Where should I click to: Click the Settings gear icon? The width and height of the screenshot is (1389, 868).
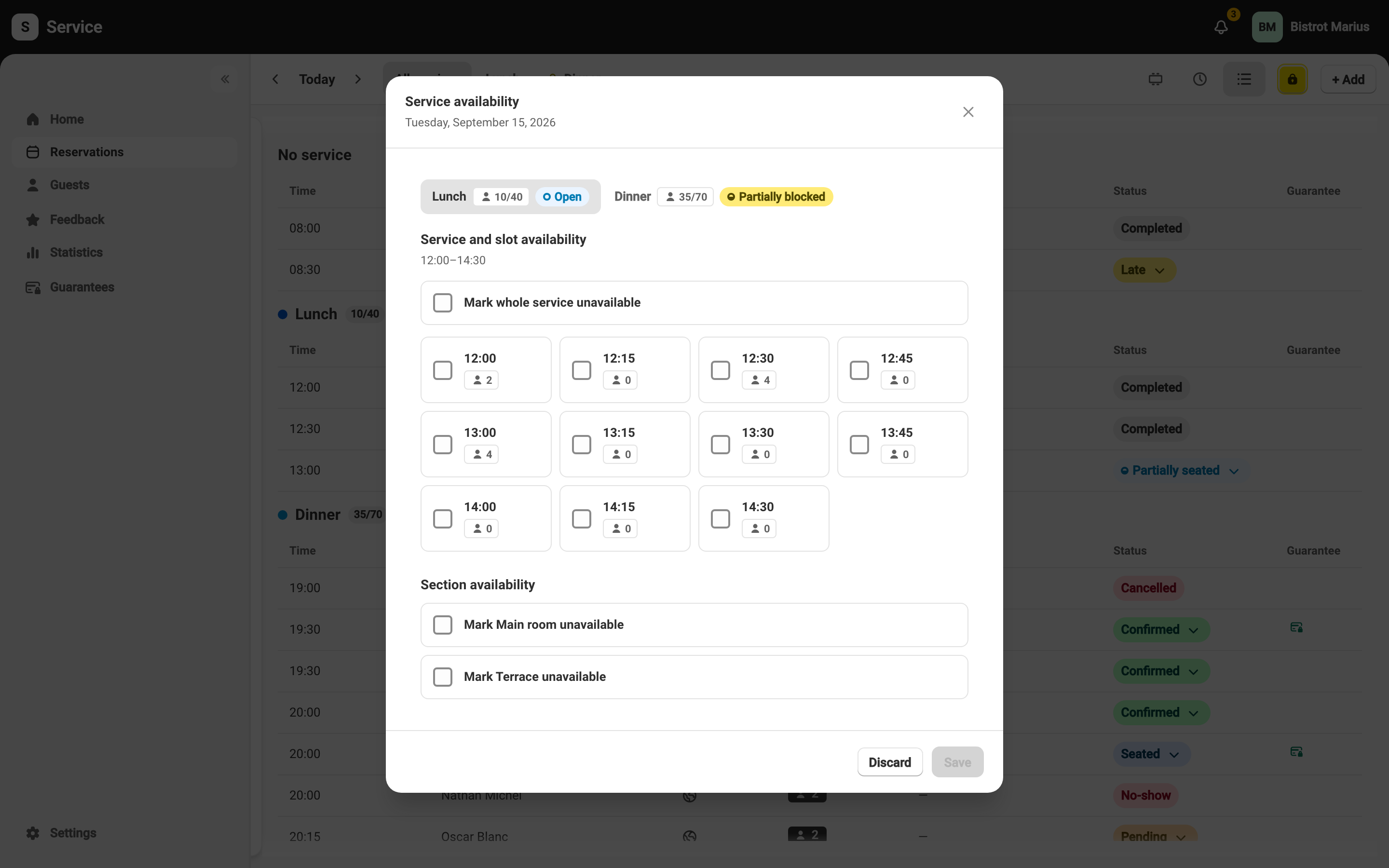[x=33, y=833]
